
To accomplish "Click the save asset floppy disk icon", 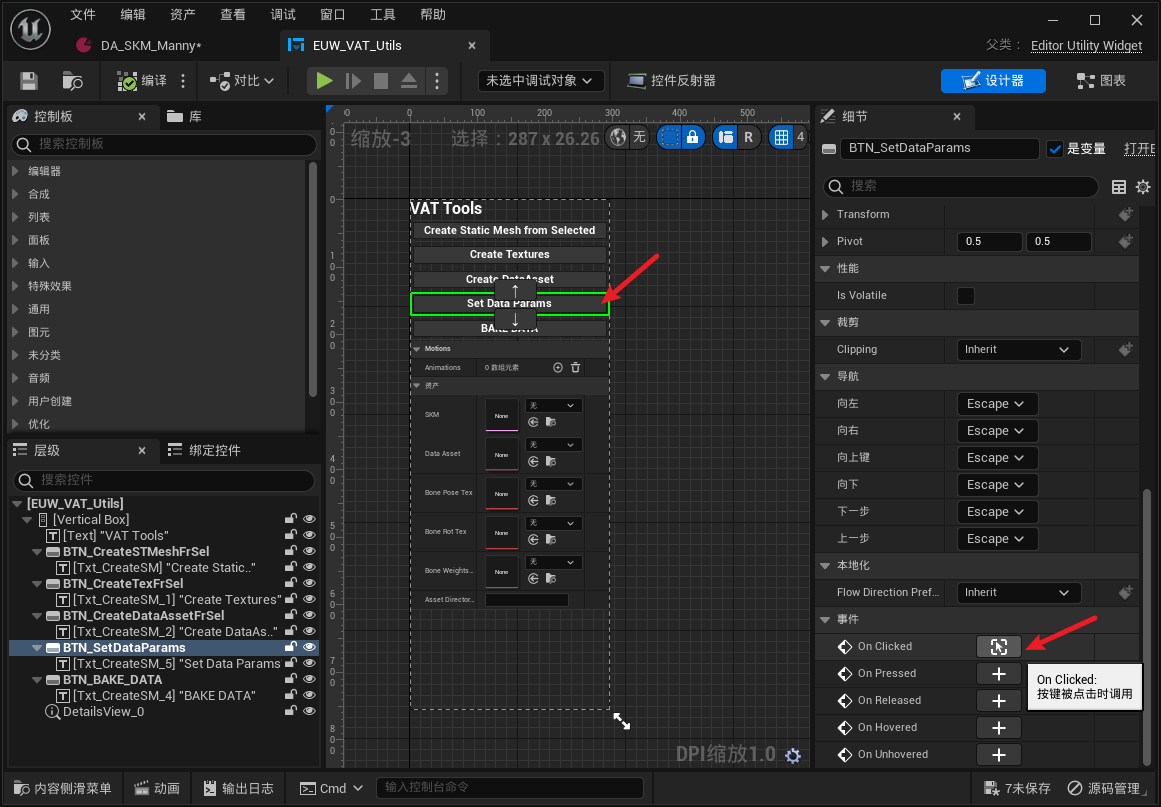I will 29,81.
